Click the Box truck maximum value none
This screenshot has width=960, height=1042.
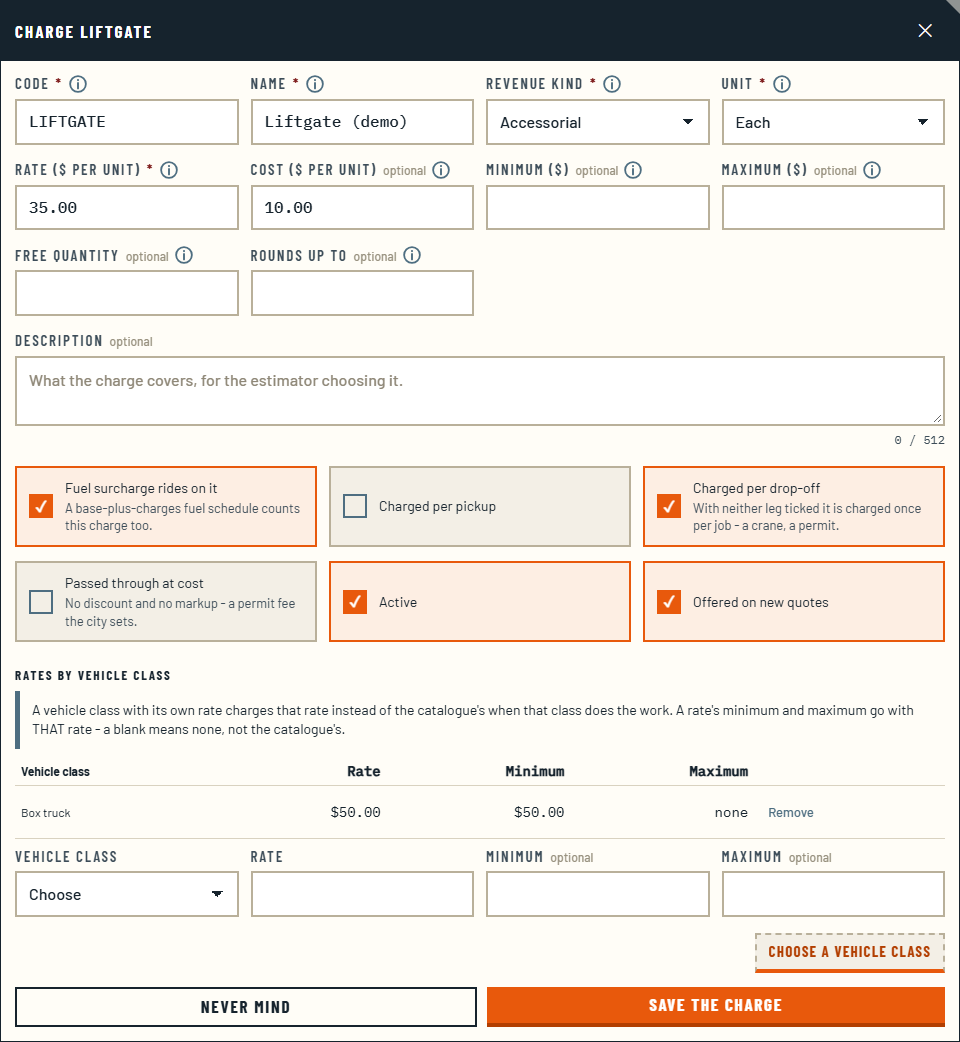click(731, 813)
